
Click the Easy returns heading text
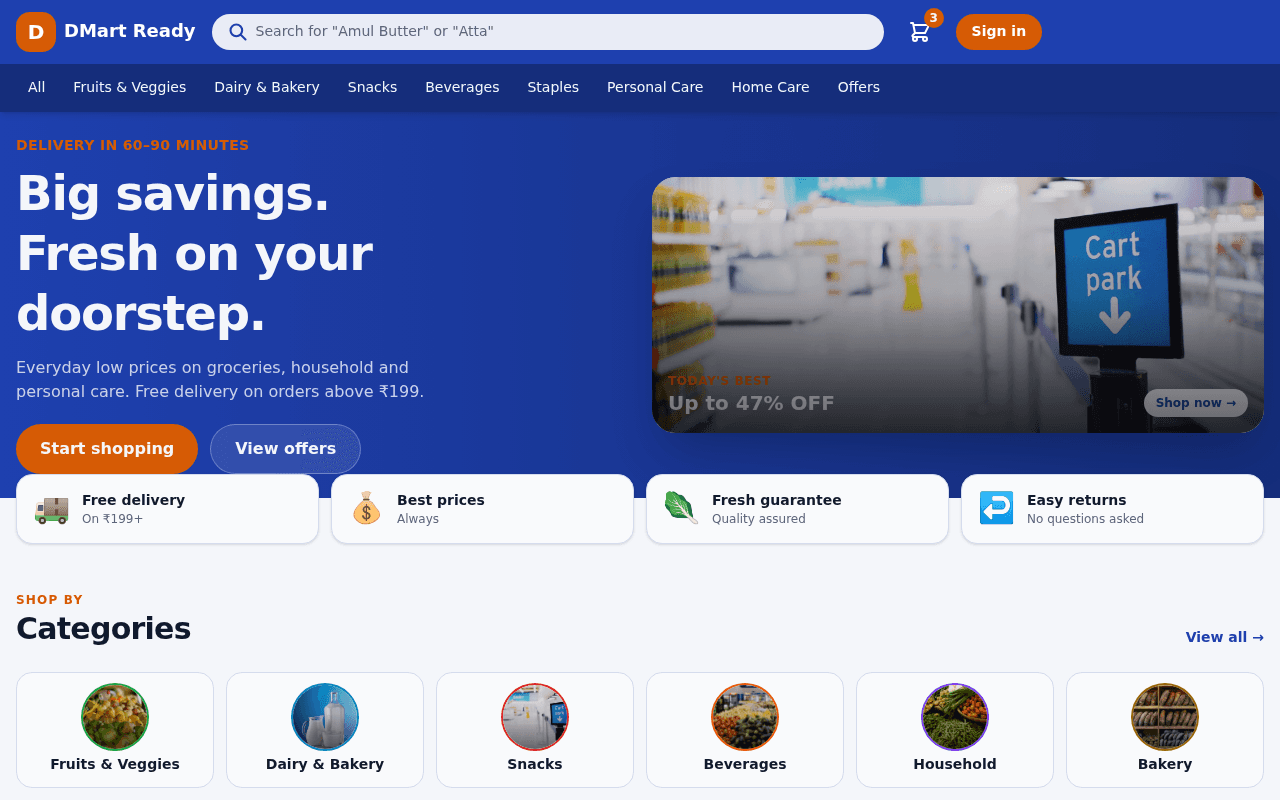click(1077, 500)
